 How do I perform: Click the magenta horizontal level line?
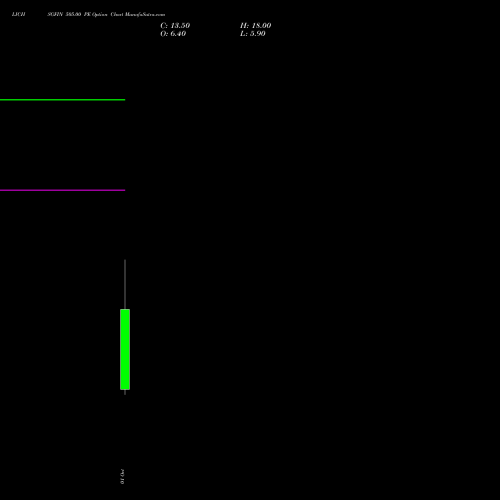point(62,190)
